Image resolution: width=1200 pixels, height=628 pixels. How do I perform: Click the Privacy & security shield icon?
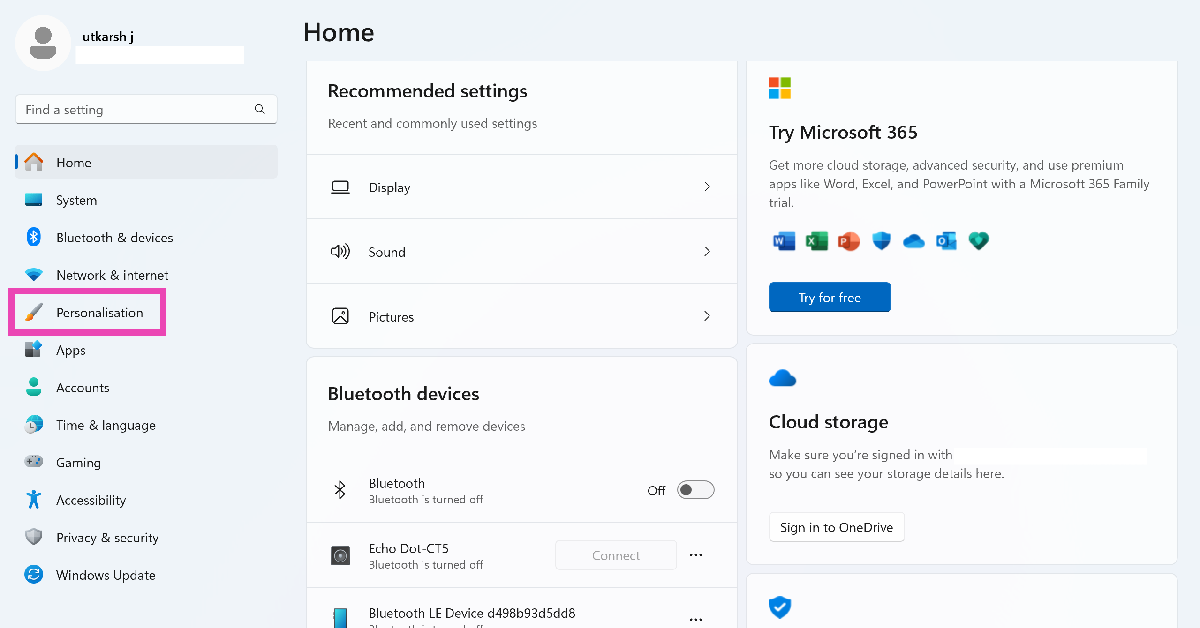point(34,538)
